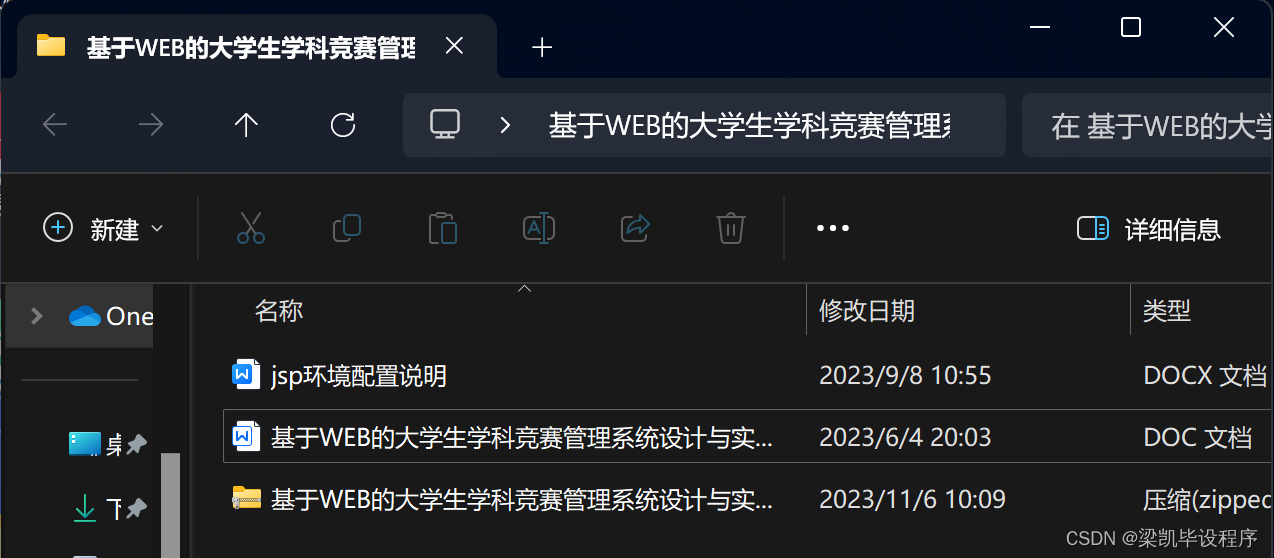Click the Share arrow icon

636,228
